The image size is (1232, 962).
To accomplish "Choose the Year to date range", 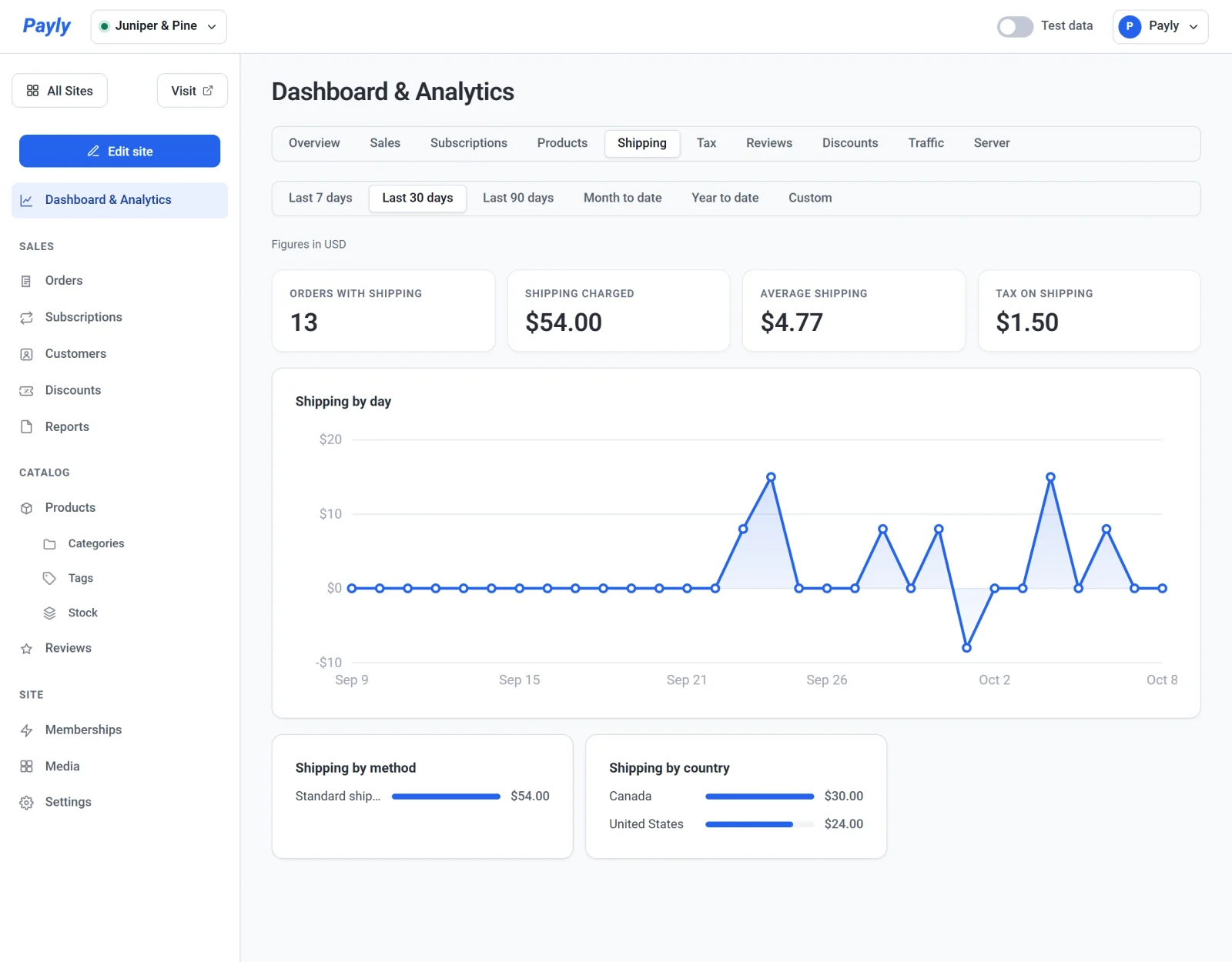I will coord(725,198).
